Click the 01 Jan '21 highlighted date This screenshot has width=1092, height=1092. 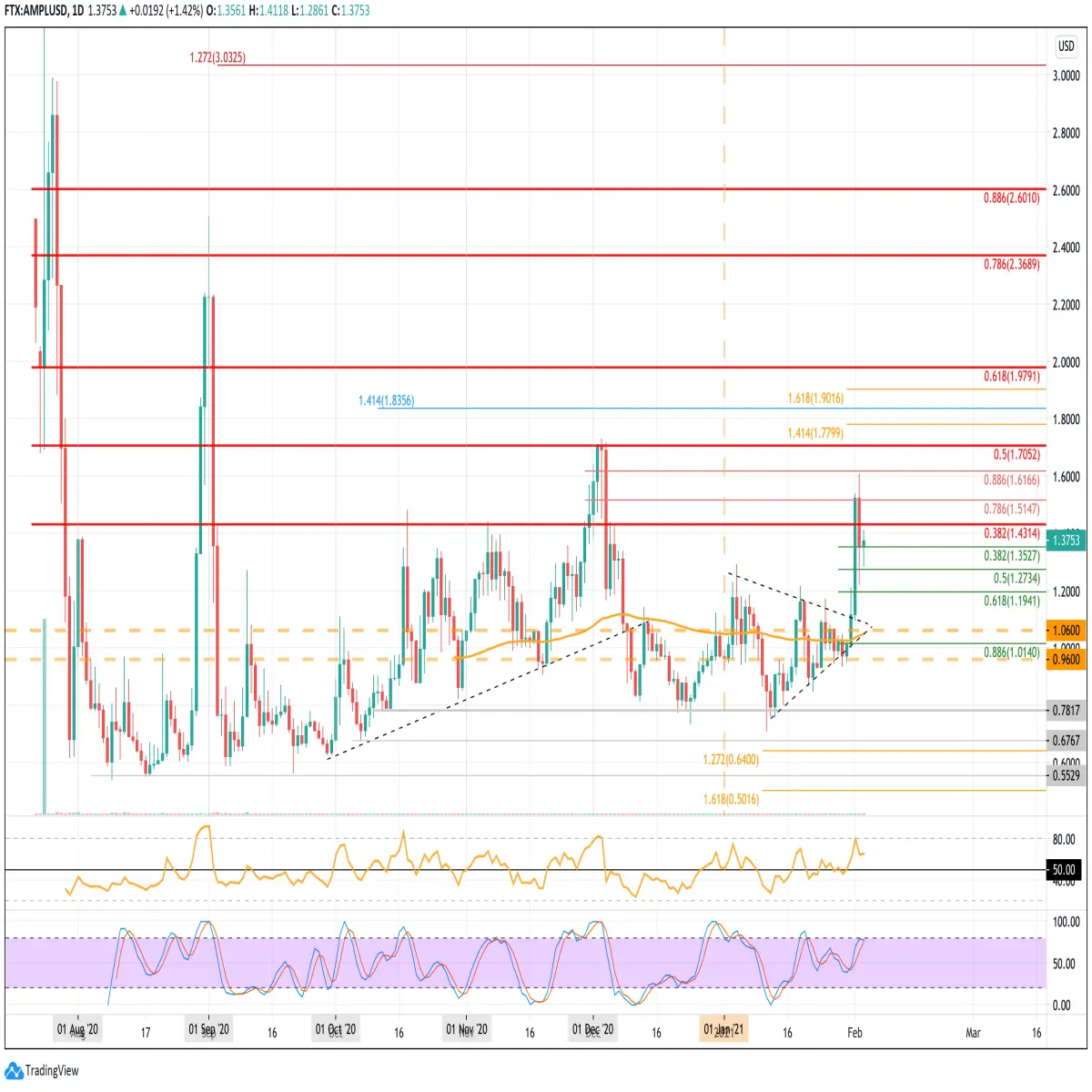pyautogui.click(x=724, y=1030)
